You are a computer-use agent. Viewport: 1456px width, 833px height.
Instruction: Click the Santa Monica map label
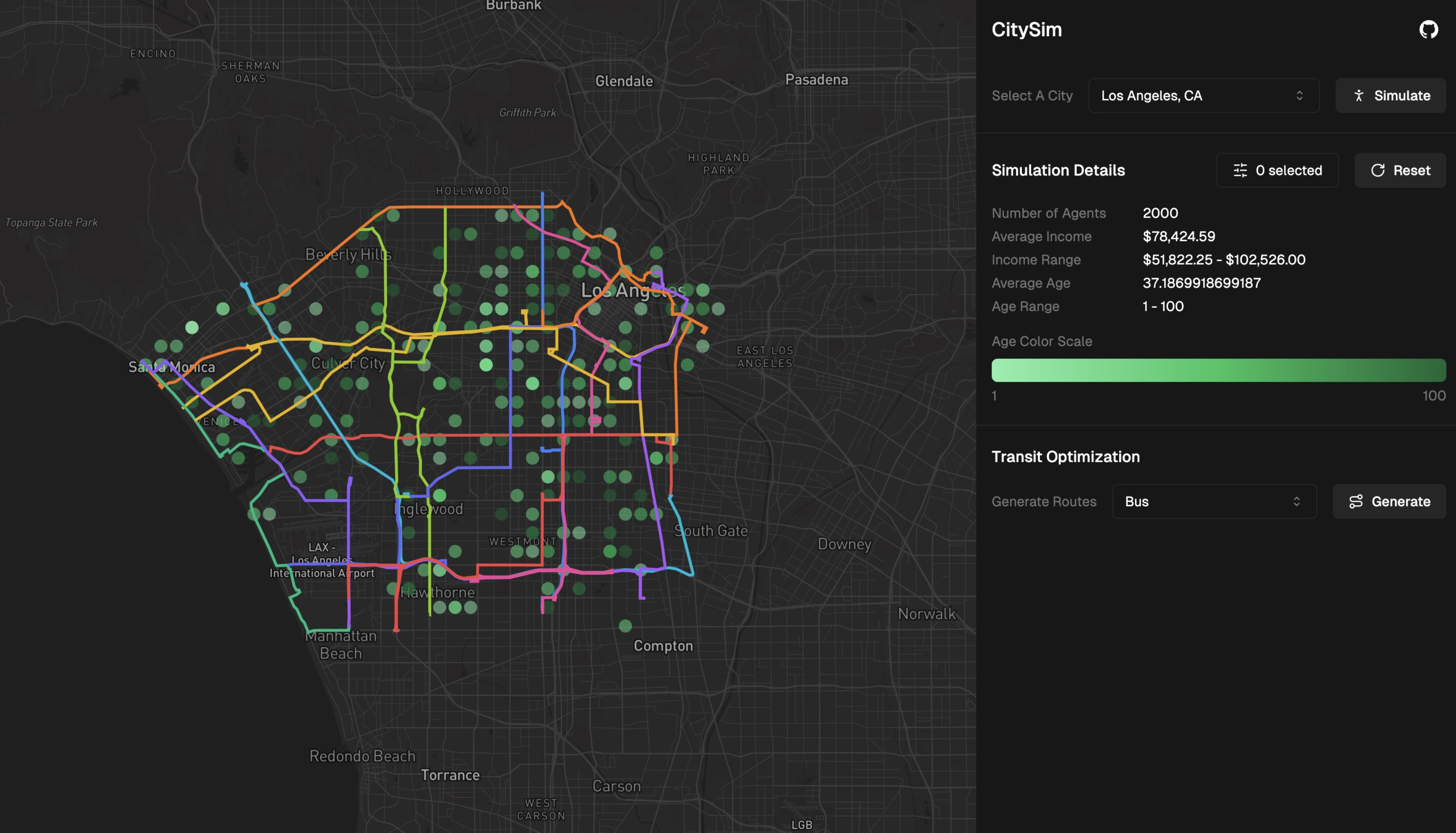(172, 367)
